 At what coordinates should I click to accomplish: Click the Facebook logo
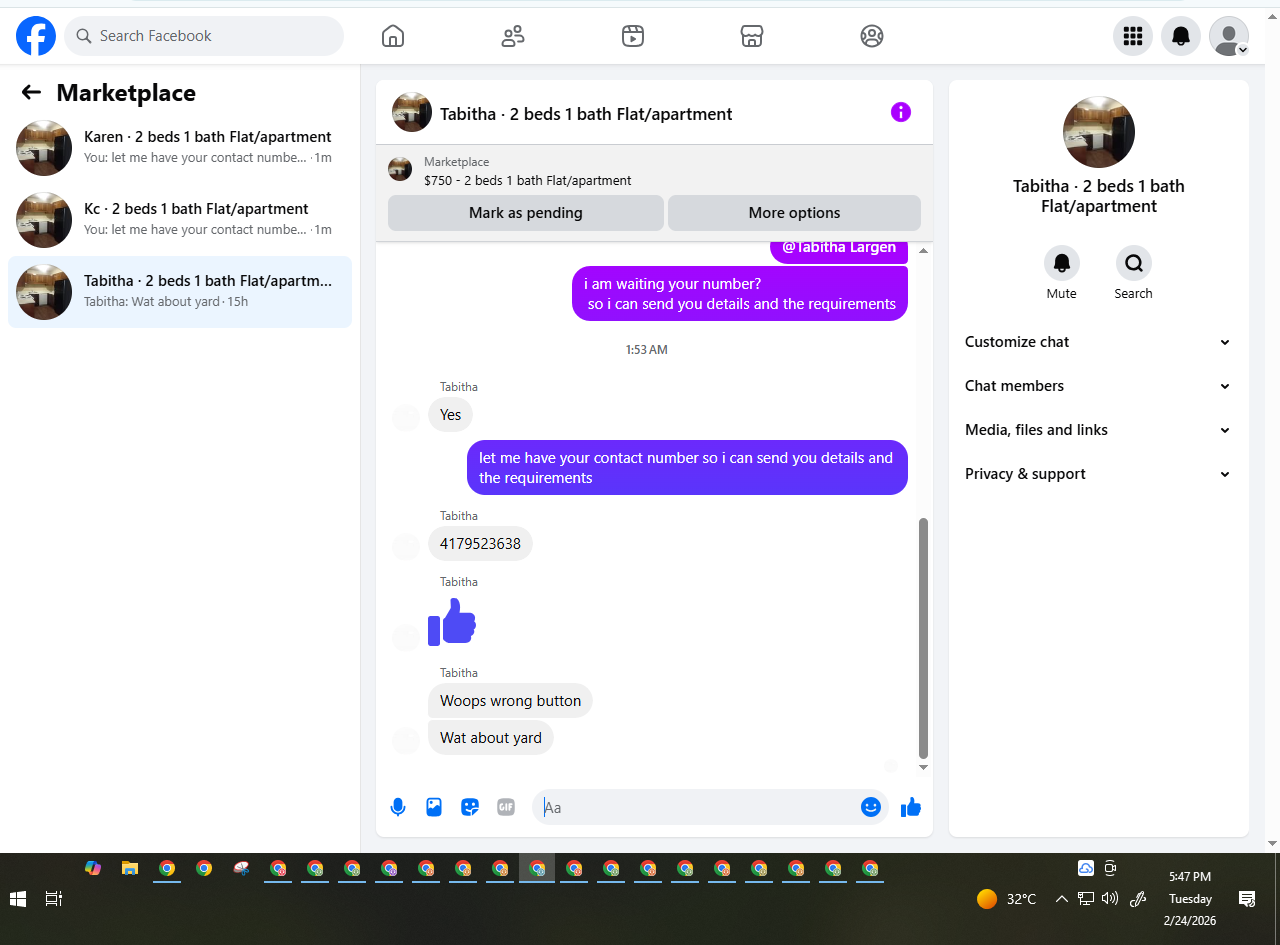[36, 36]
